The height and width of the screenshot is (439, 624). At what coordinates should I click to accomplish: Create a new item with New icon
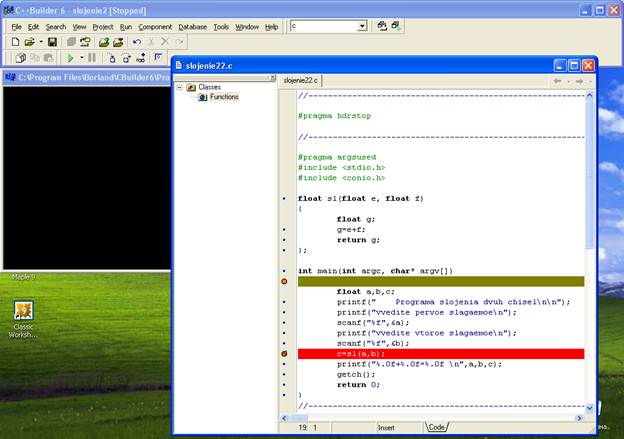(x=14, y=42)
